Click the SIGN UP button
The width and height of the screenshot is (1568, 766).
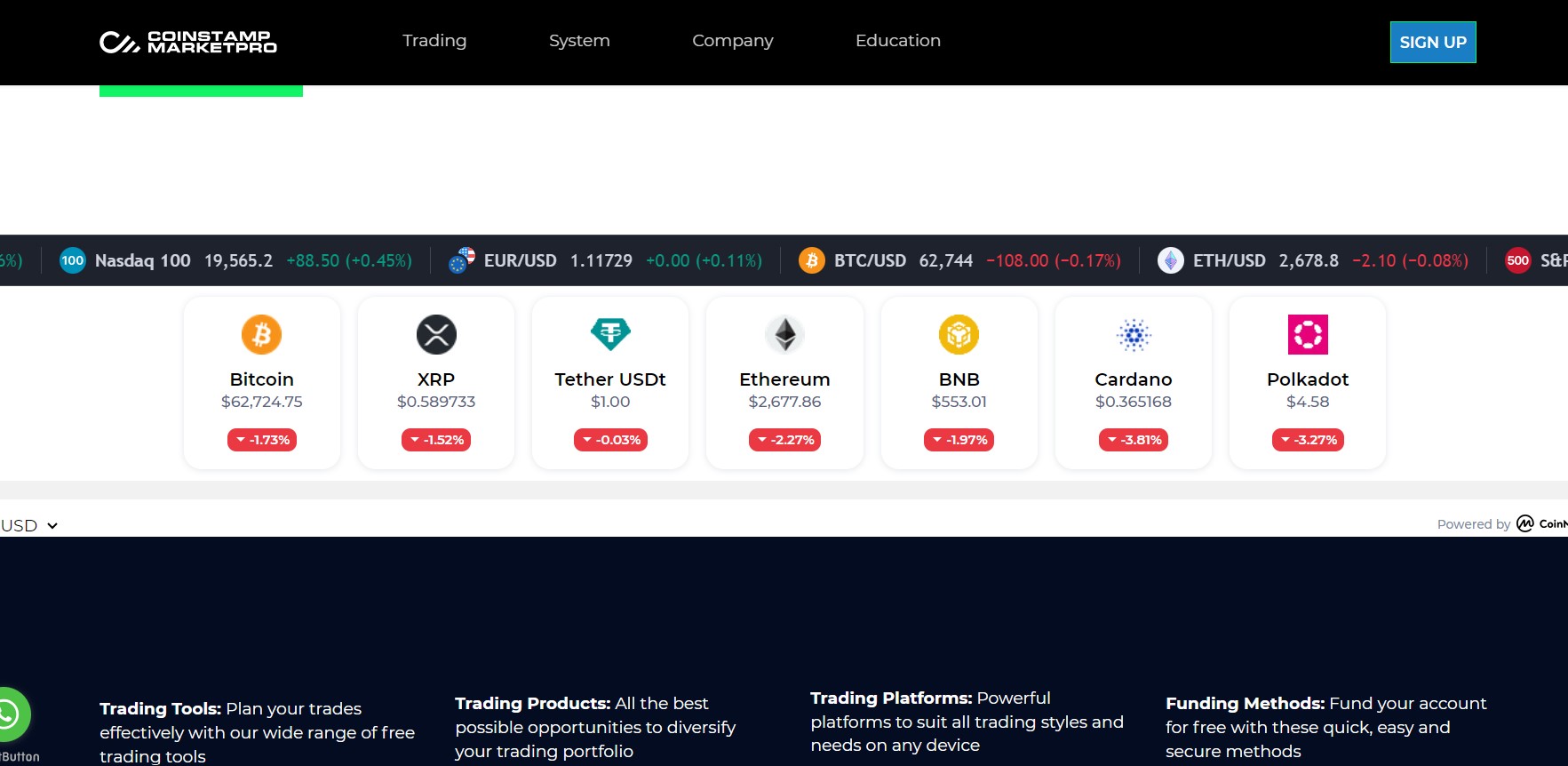[1433, 42]
